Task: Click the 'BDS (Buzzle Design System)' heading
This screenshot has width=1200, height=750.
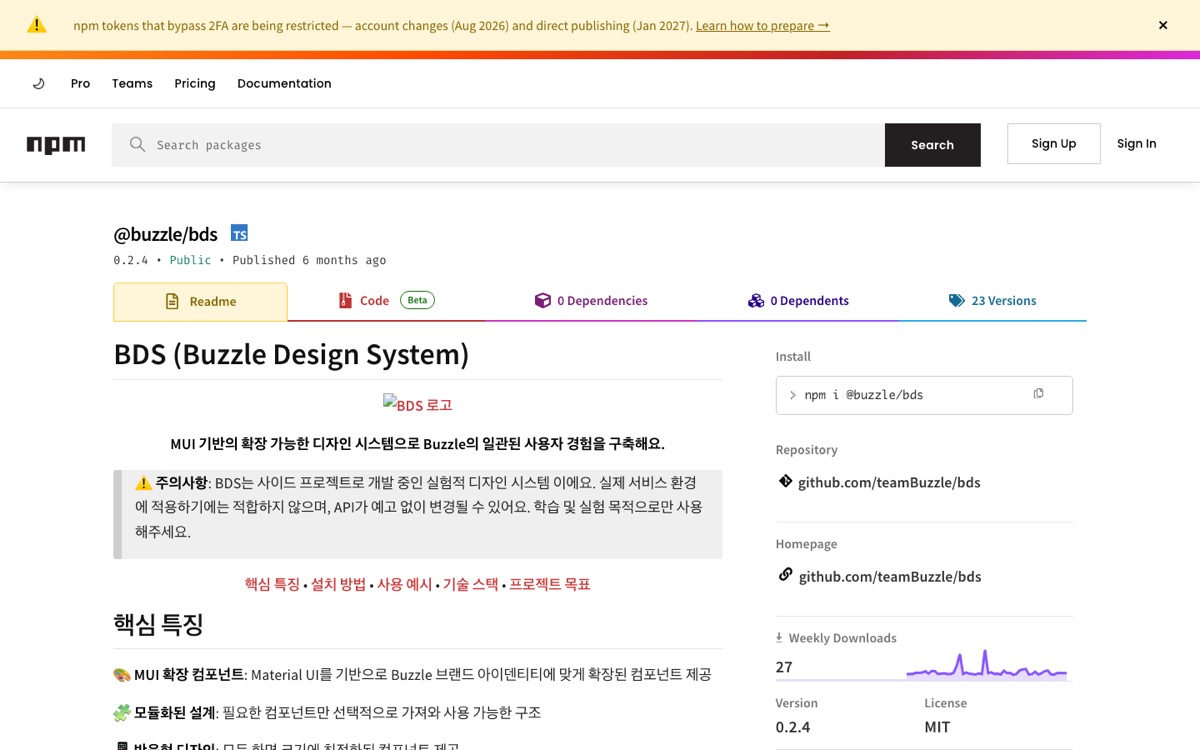Action: tap(291, 354)
